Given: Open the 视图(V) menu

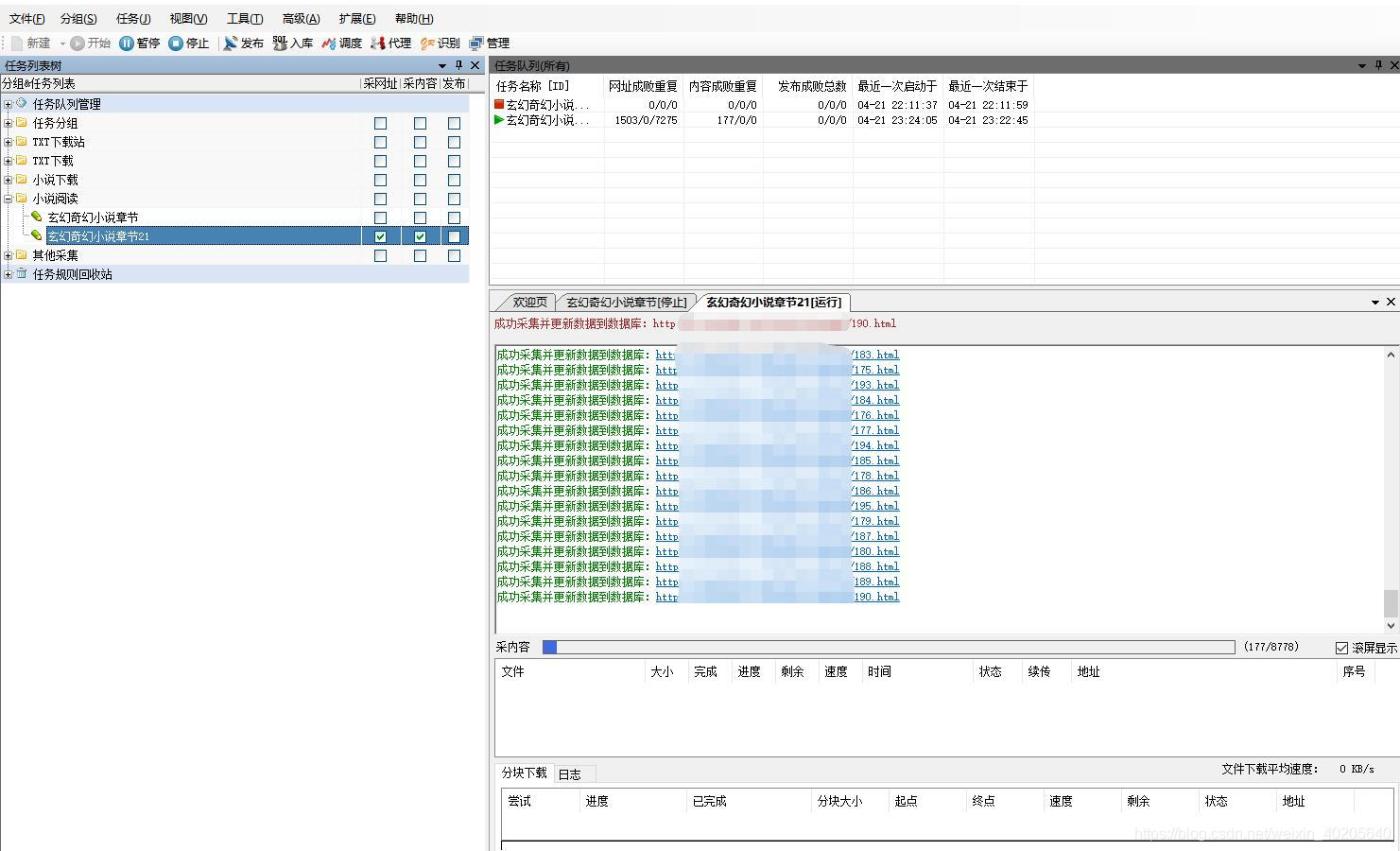Looking at the screenshot, I should tap(188, 19).
